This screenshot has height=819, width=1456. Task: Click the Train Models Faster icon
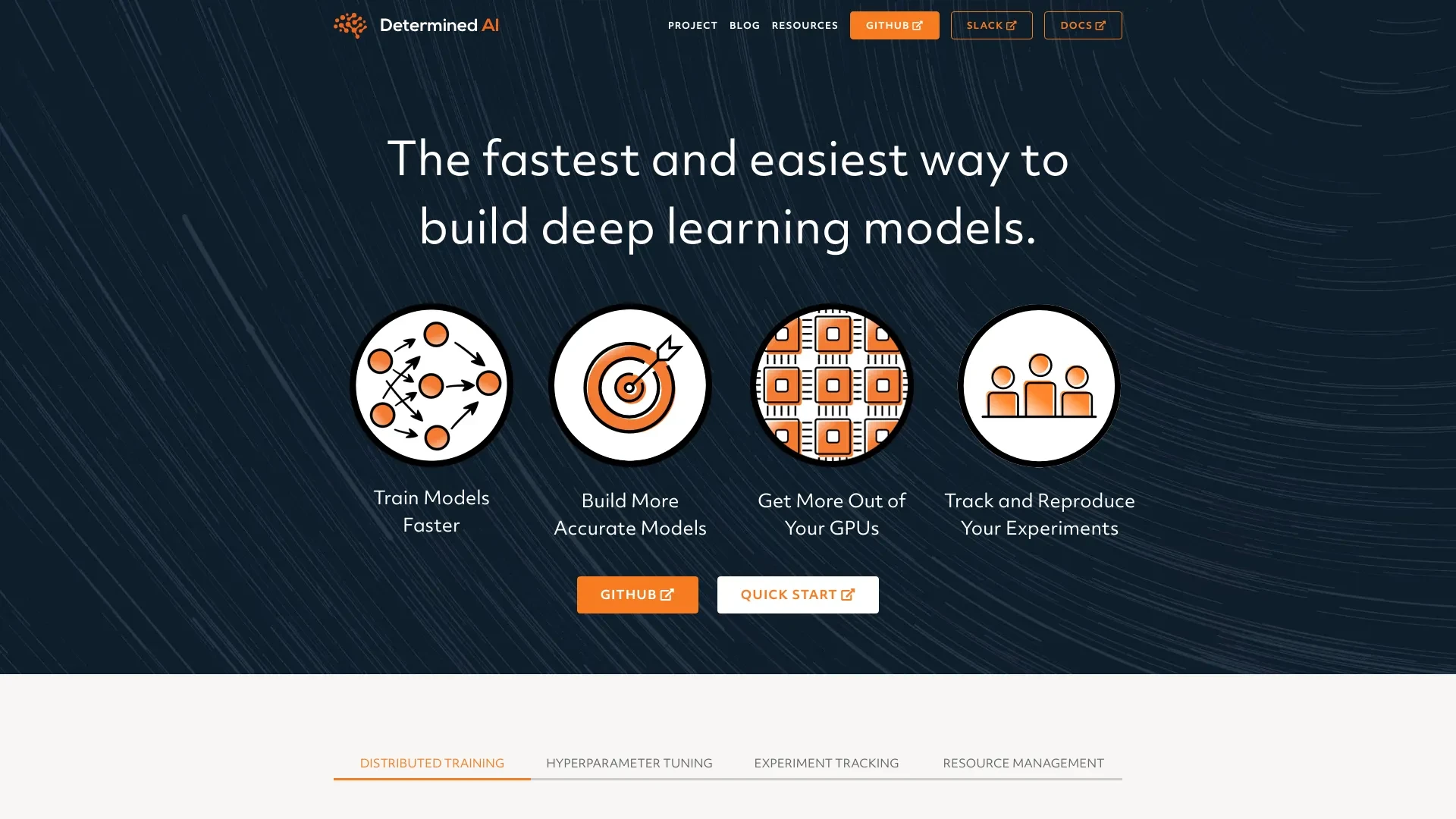pyautogui.click(x=431, y=385)
